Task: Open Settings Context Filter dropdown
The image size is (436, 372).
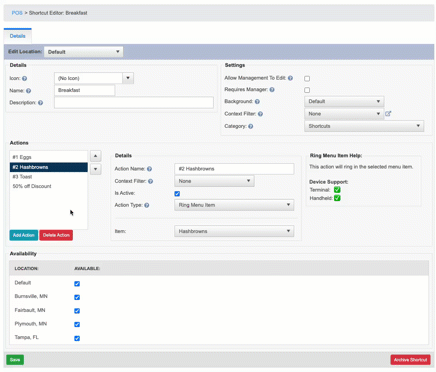Action: pos(344,114)
